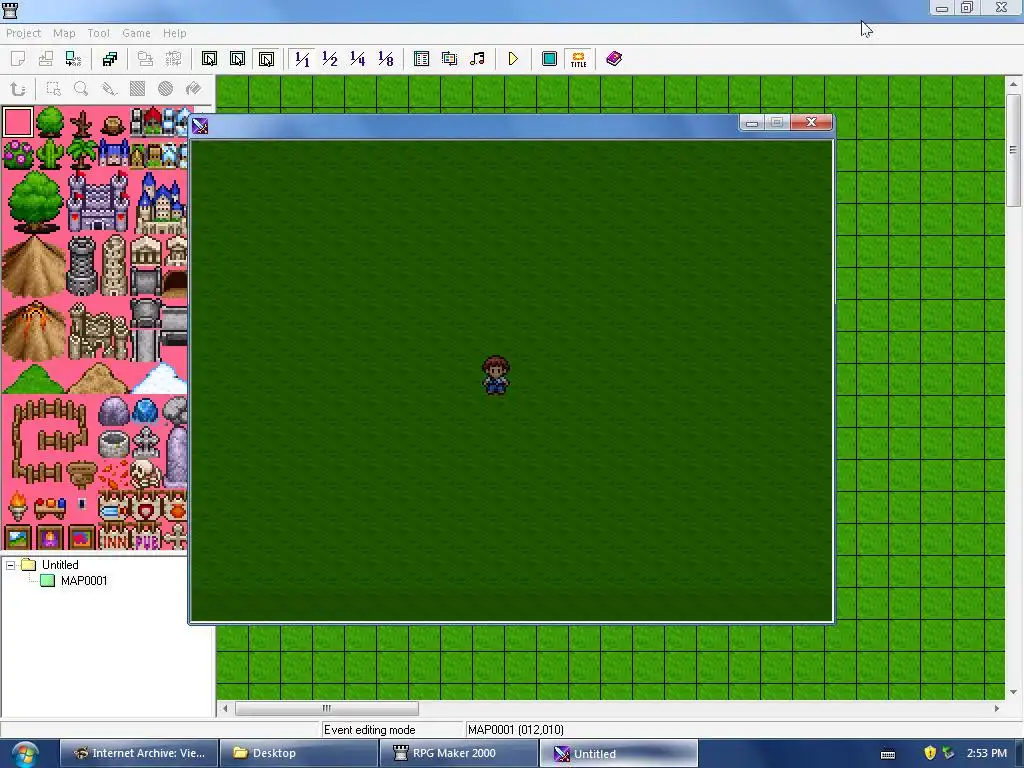1024x768 pixels.
Task: Create a new project via toolbar icon
Action: tap(18, 59)
